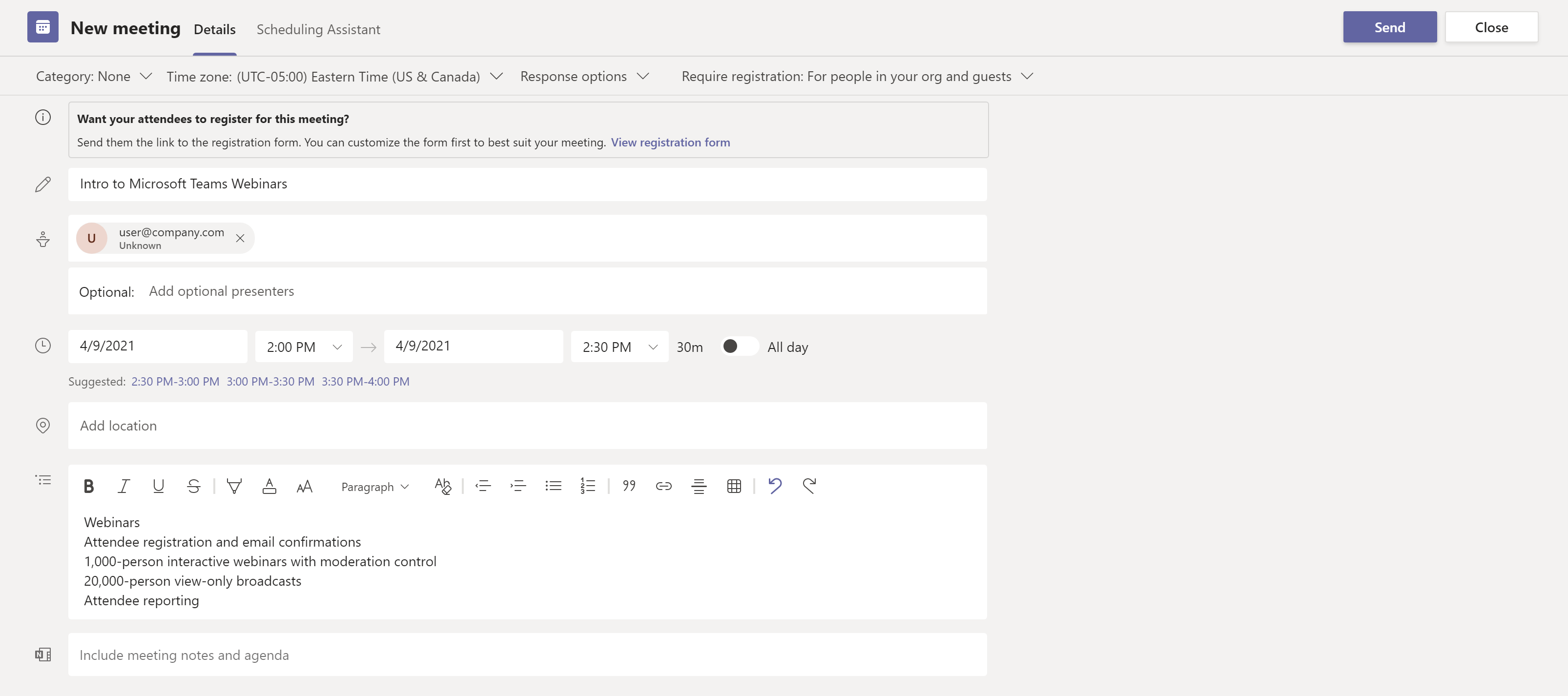Image resolution: width=1568 pixels, height=696 pixels.
Task: Insert a bulleted list
Action: (553, 486)
